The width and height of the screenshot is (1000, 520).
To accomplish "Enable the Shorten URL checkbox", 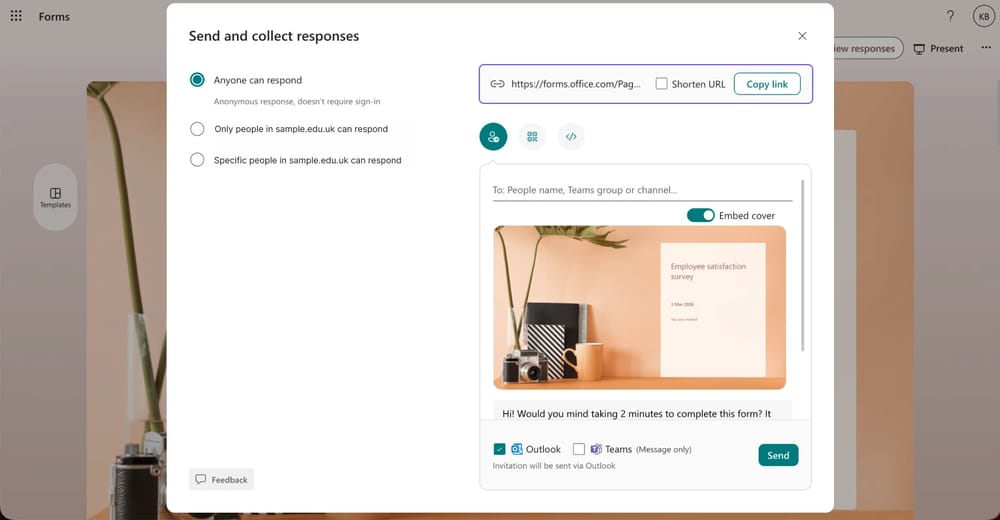I will tap(661, 84).
